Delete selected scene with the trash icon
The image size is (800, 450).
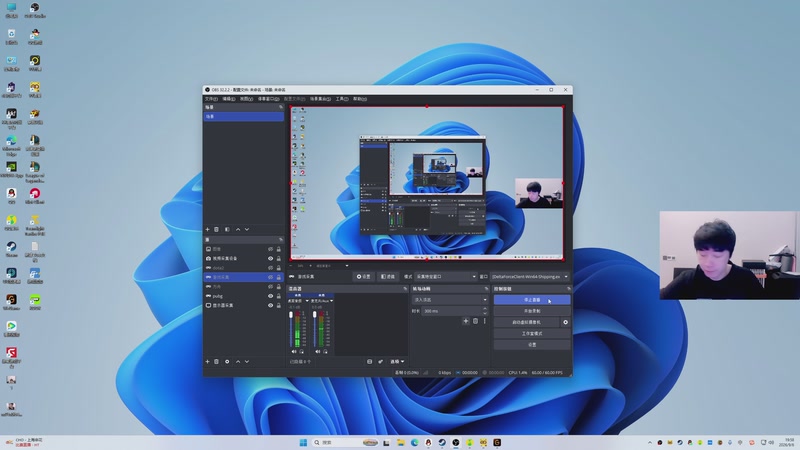pyautogui.click(x=216, y=230)
